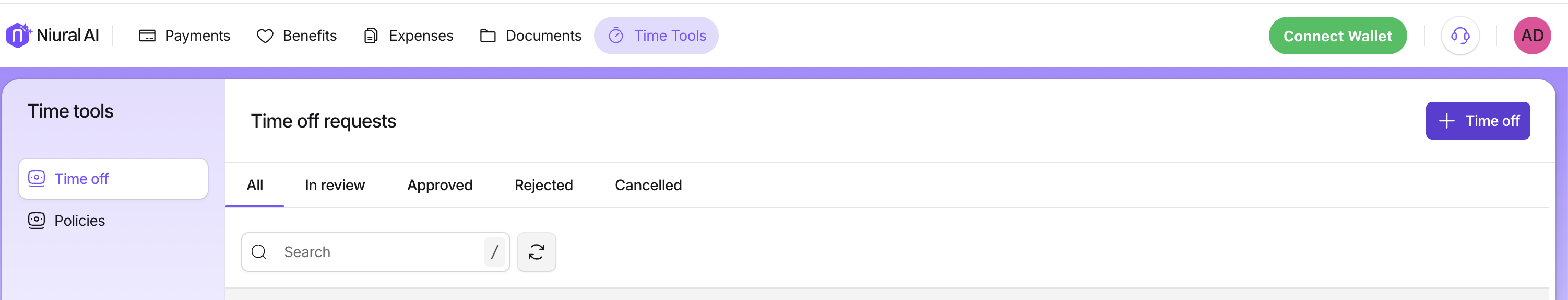Viewport: 1568px width, 300px height.
Task: Open the Payments section
Action: pos(184,36)
